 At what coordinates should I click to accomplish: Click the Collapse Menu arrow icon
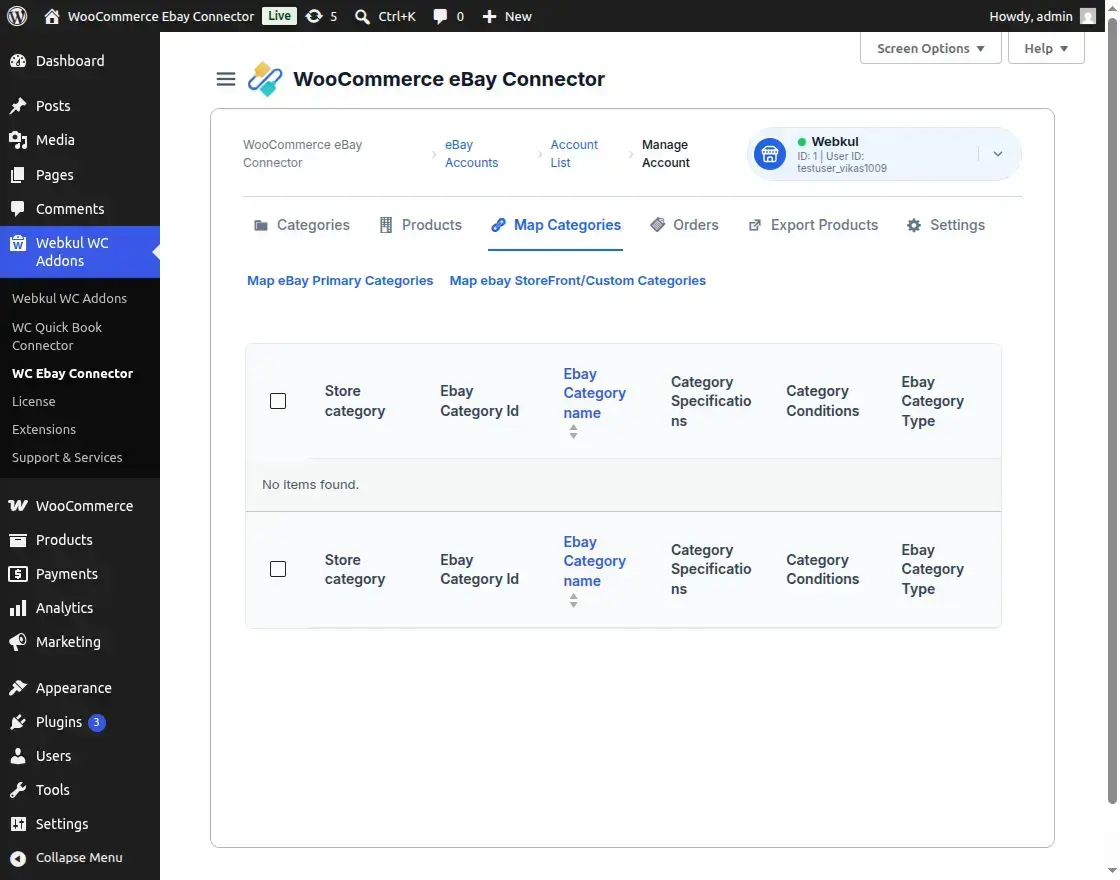click(x=18, y=858)
